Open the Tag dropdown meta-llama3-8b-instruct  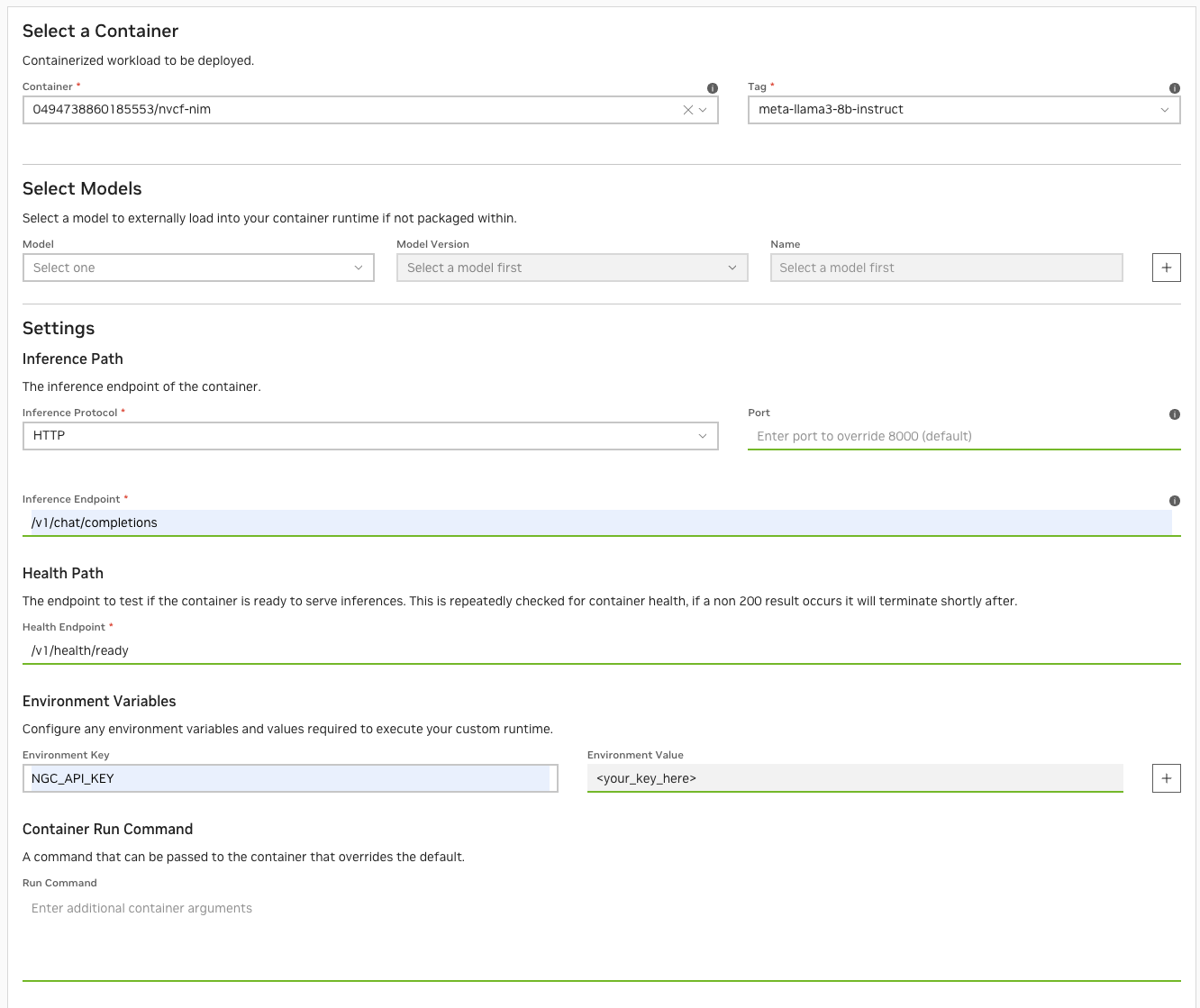click(x=962, y=110)
